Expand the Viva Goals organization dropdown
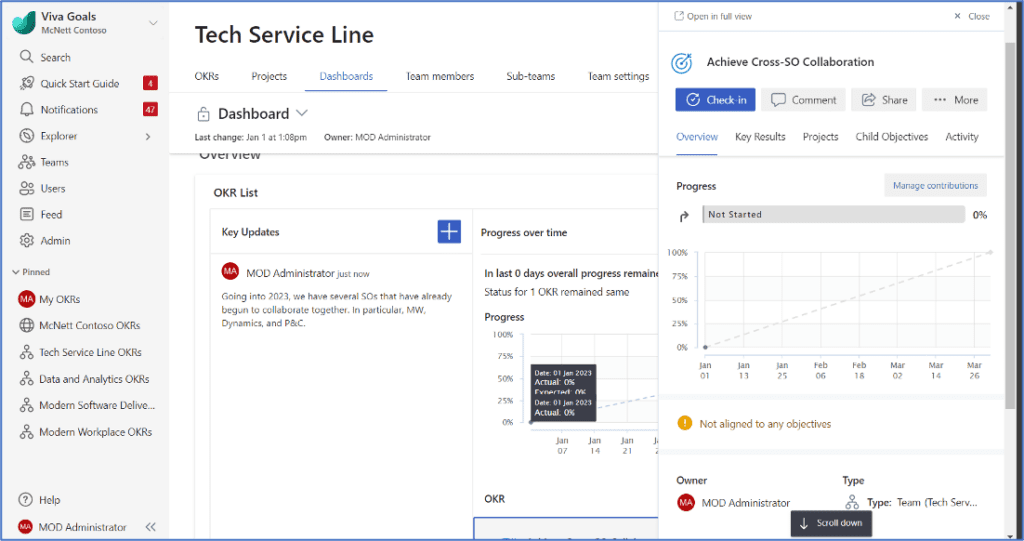This screenshot has width=1024, height=541. pos(153,23)
